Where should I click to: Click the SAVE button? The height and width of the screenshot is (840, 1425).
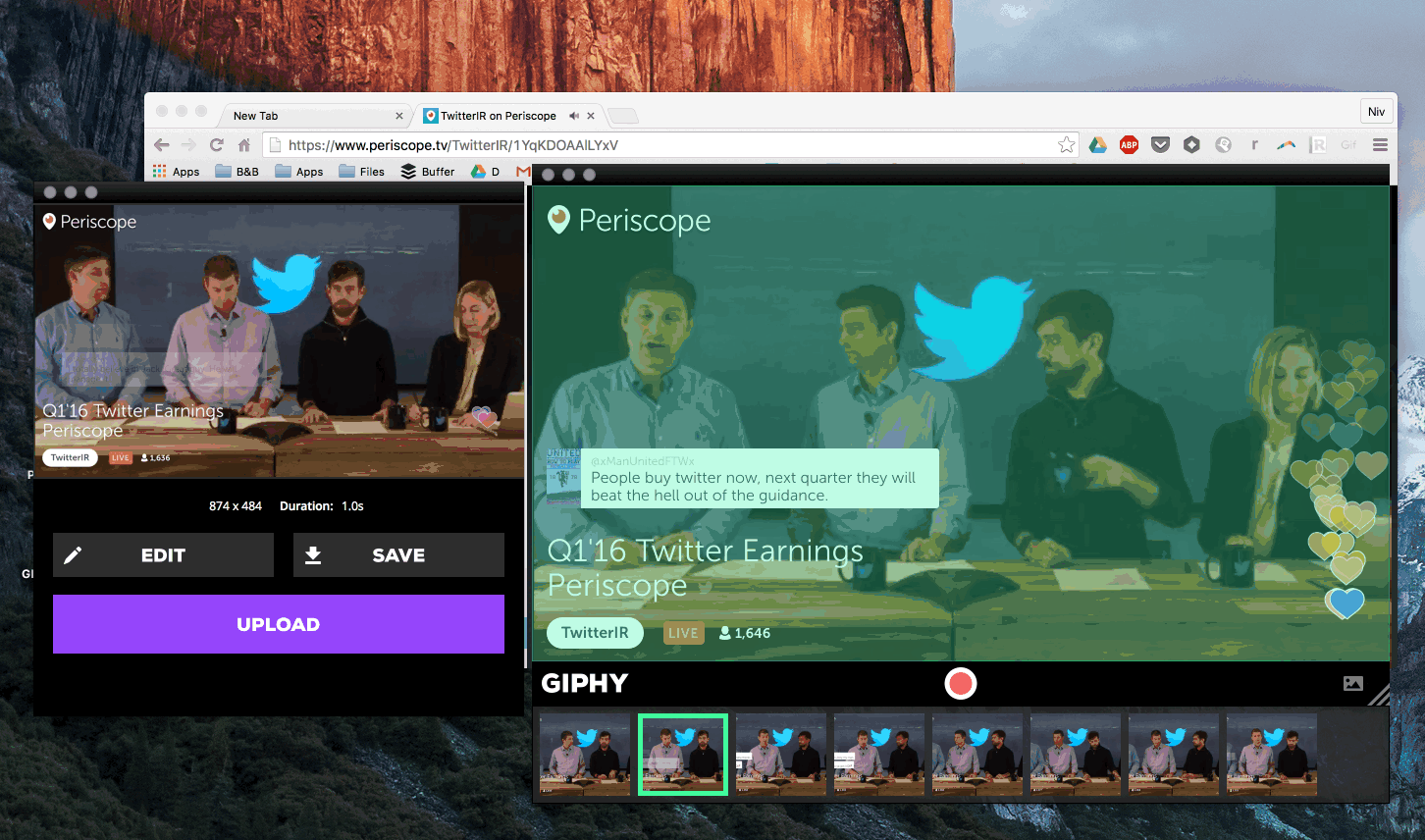[398, 555]
